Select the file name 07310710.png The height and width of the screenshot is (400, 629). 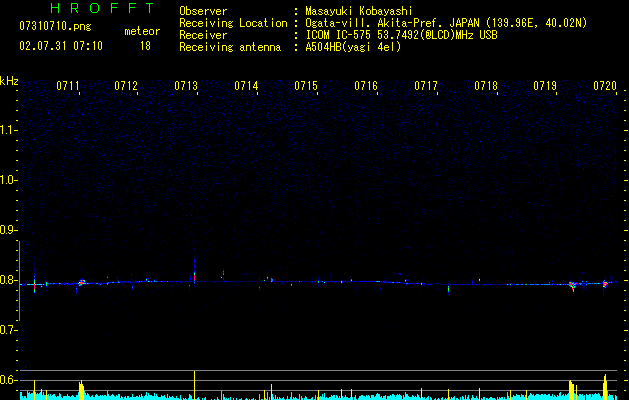(55, 26)
